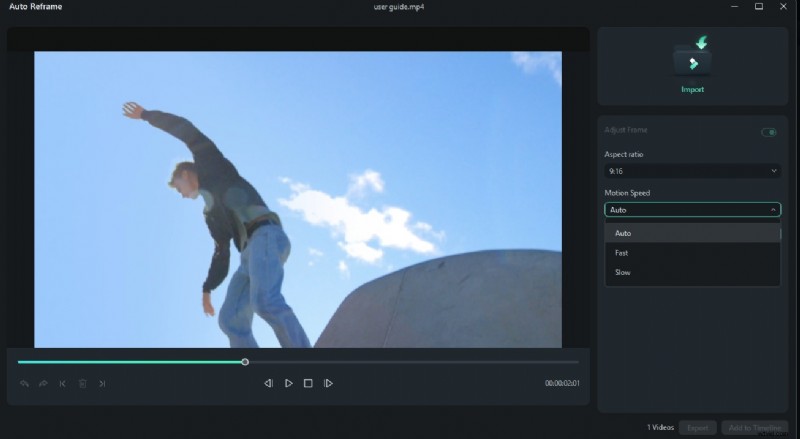Screen dimensions: 800x439
Task: Close the Auto Reframe window
Action: pyautogui.click(x=783, y=7)
